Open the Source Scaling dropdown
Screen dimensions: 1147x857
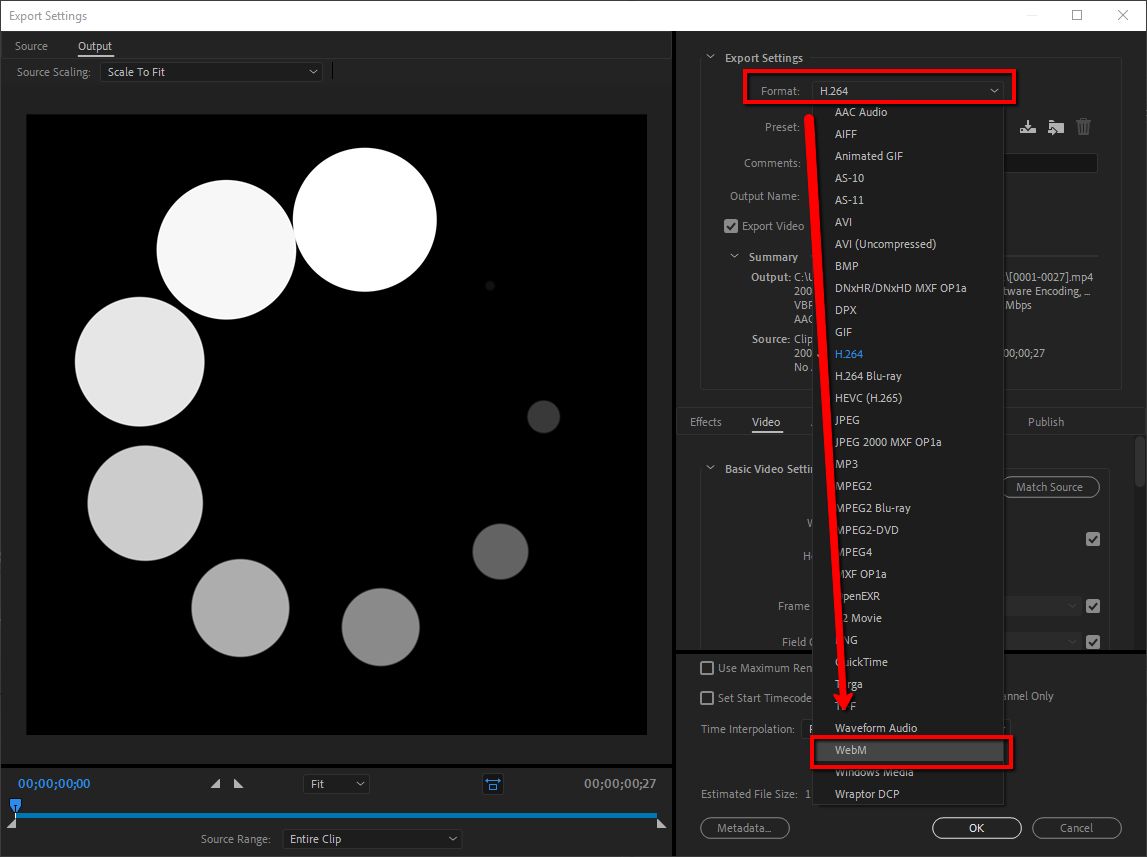point(211,72)
